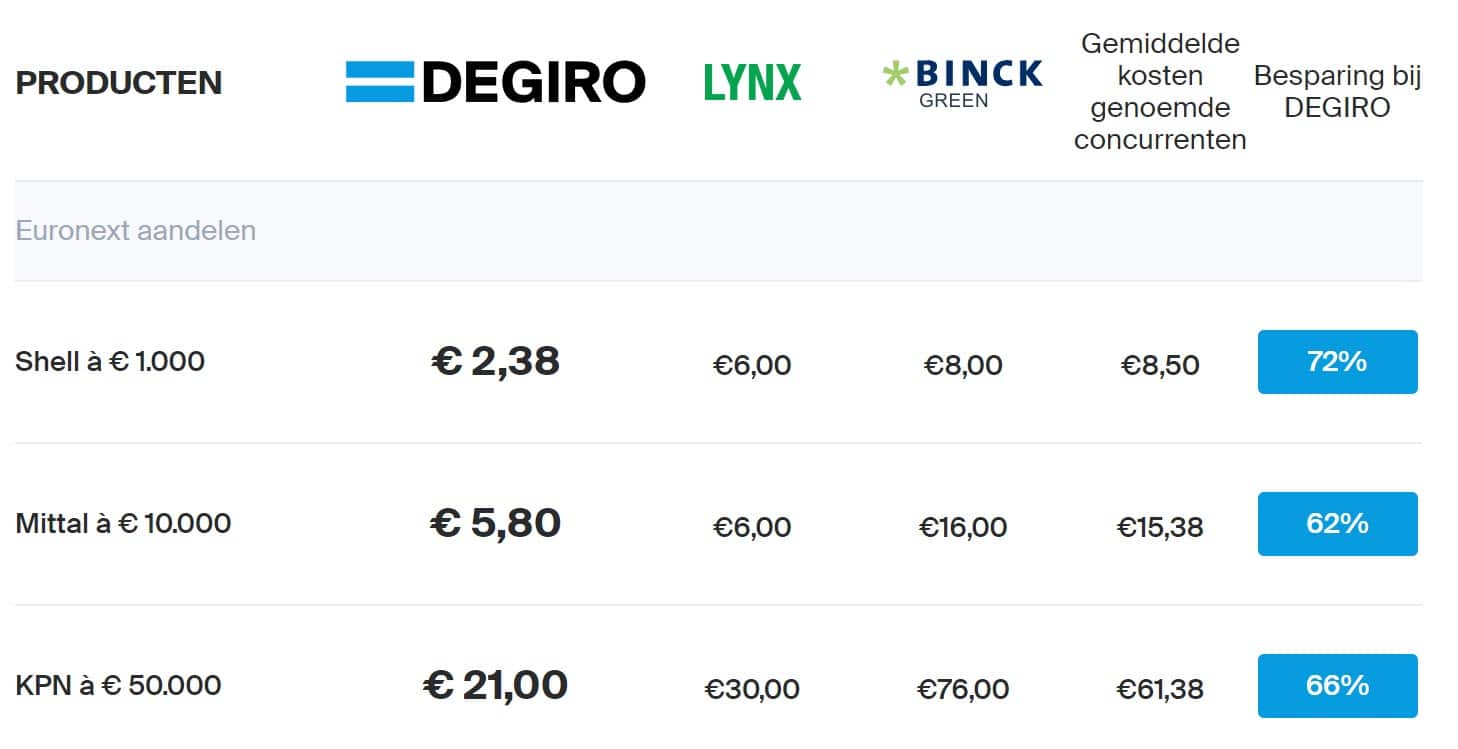1458x749 pixels.
Task: Select the 72% savings badge
Action: [1337, 362]
